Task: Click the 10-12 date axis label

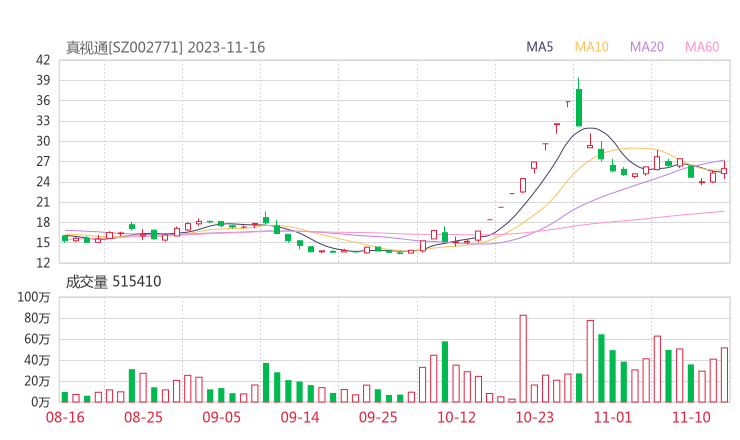Action: tap(456, 417)
